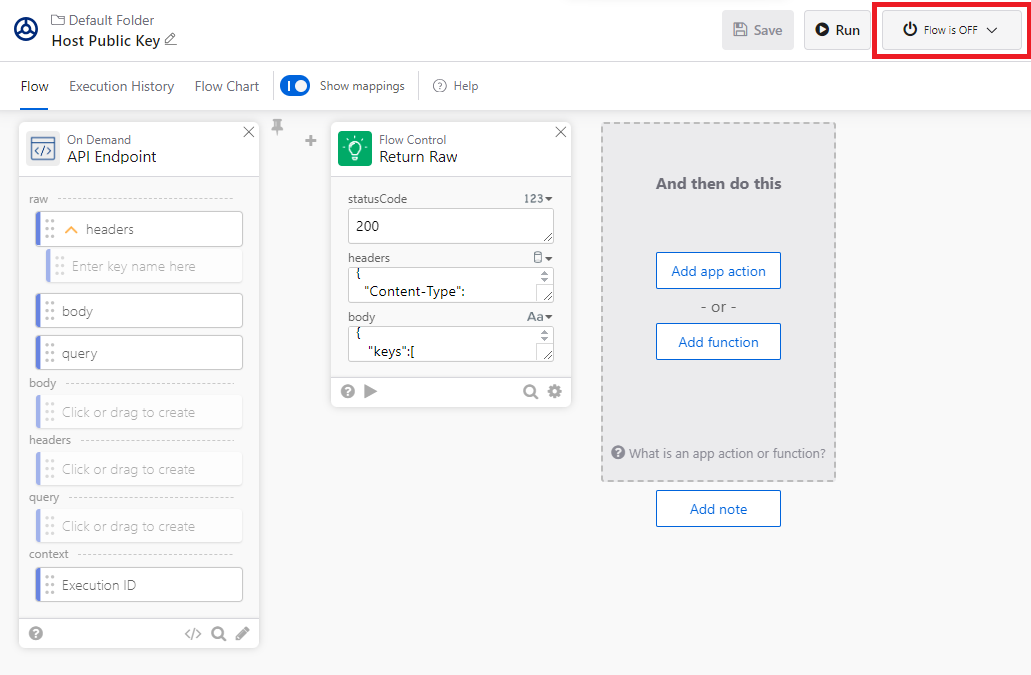
Task: Close the API Endpoint card
Action: tap(249, 132)
